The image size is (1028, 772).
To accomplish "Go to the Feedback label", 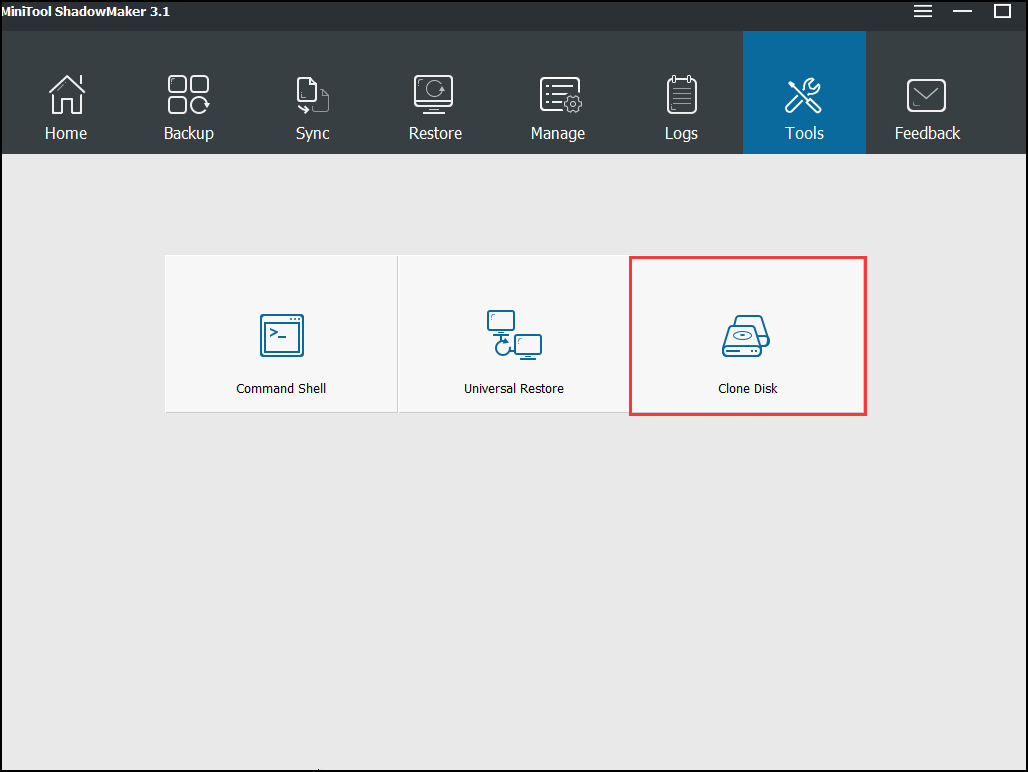I will click(927, 133).
